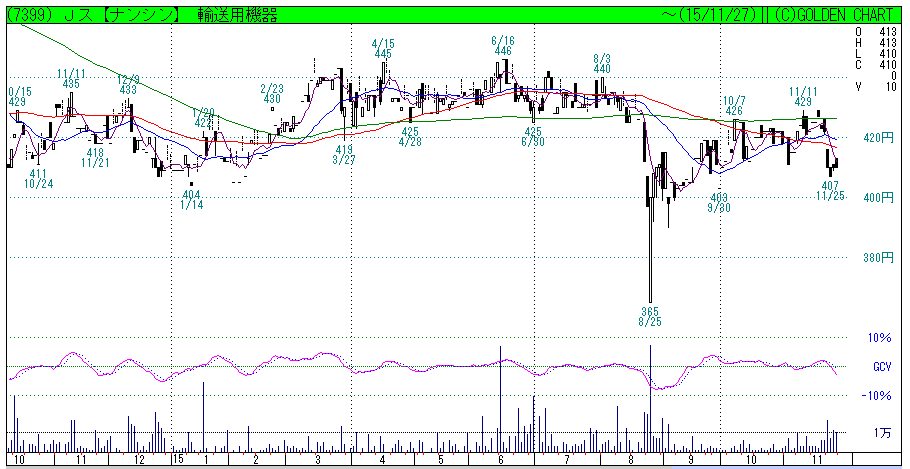The image size is (910, 469).
Task: Click the 407 11/25 low annotation
Action: [x=829, y=191]
